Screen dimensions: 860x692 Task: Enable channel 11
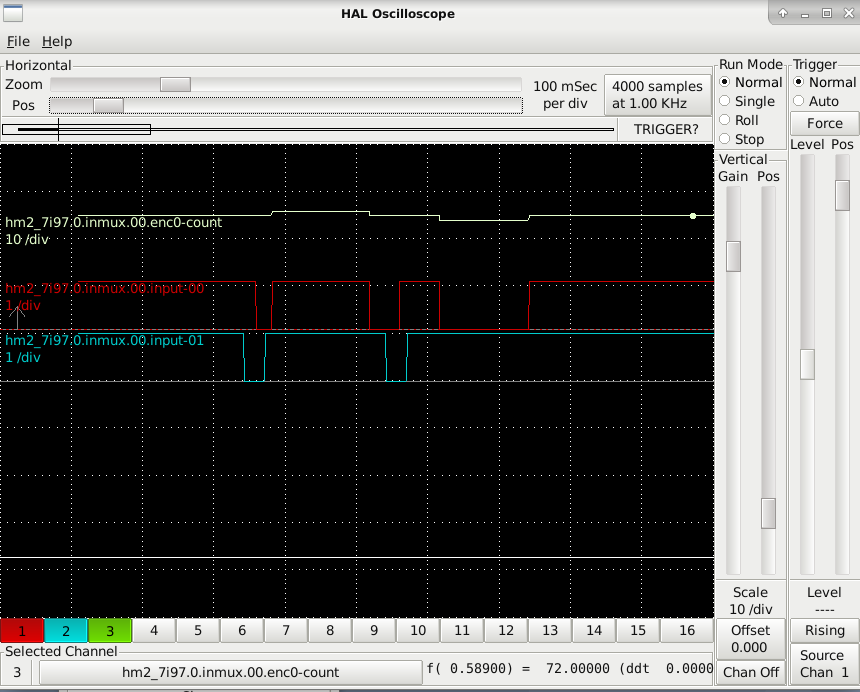[462, 631]
